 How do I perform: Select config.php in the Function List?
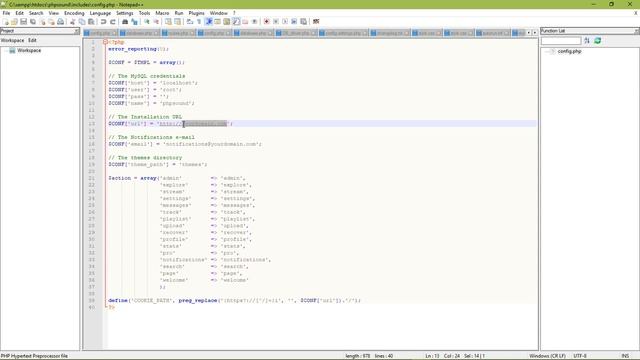point(569,51)
